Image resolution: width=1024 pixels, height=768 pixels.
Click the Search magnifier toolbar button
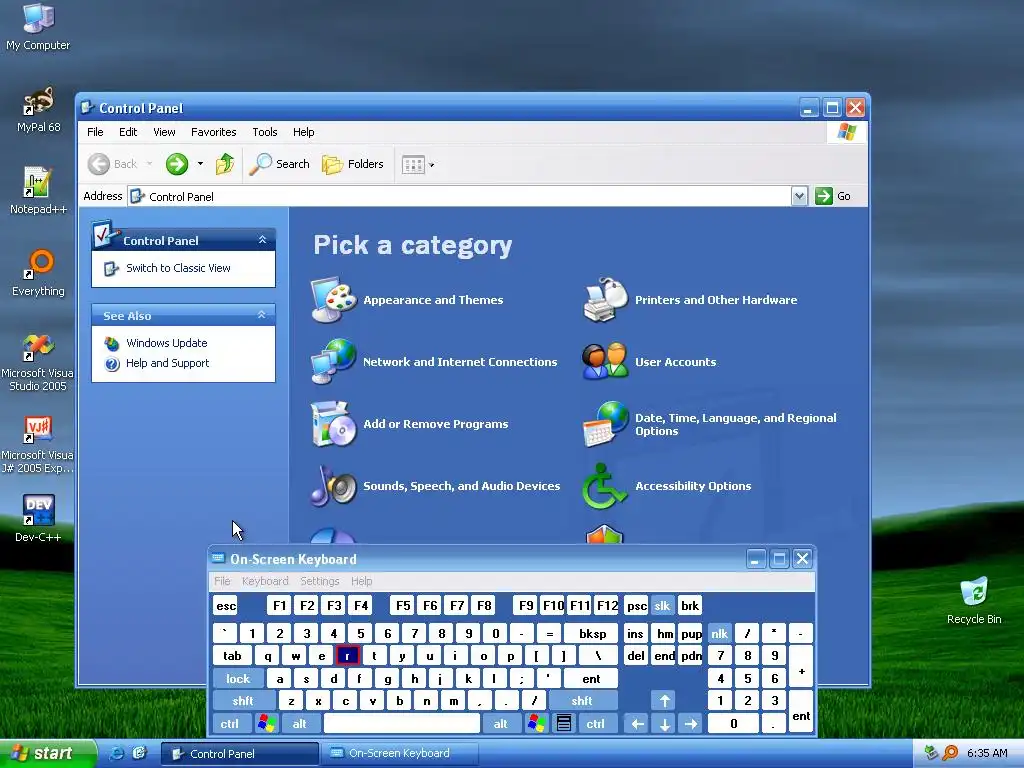(280, 164)
